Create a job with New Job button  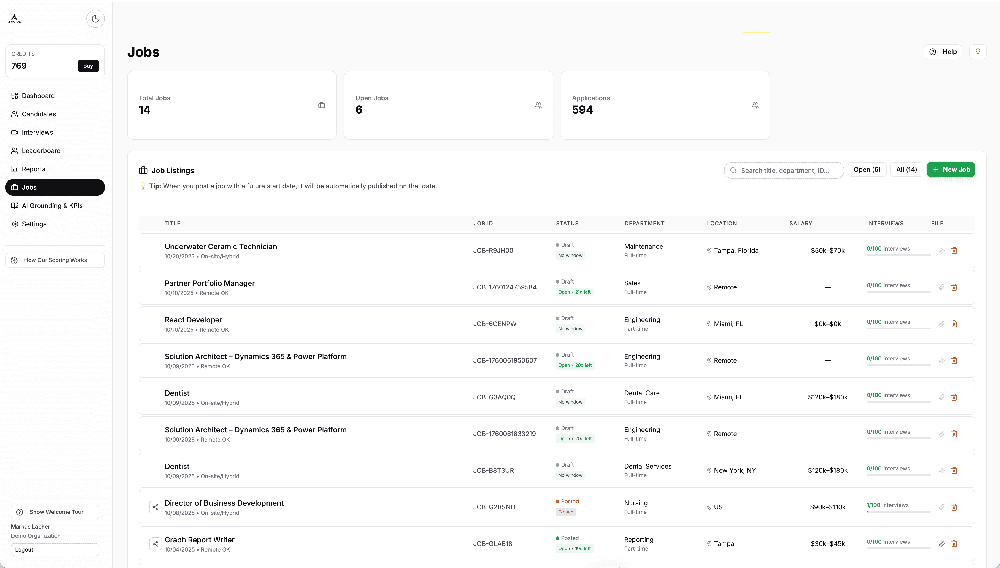951,170
